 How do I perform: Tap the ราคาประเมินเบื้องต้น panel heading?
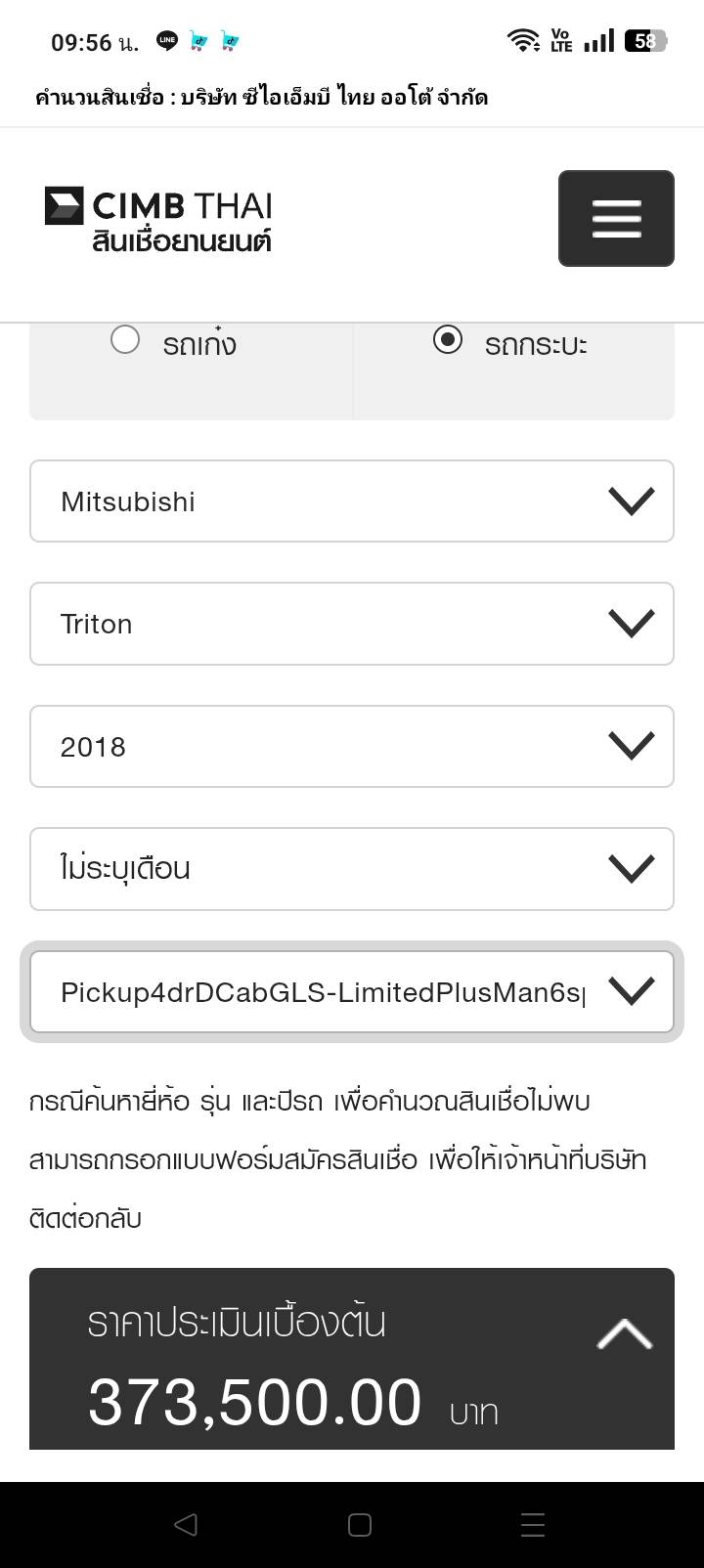coord(237,1323)
